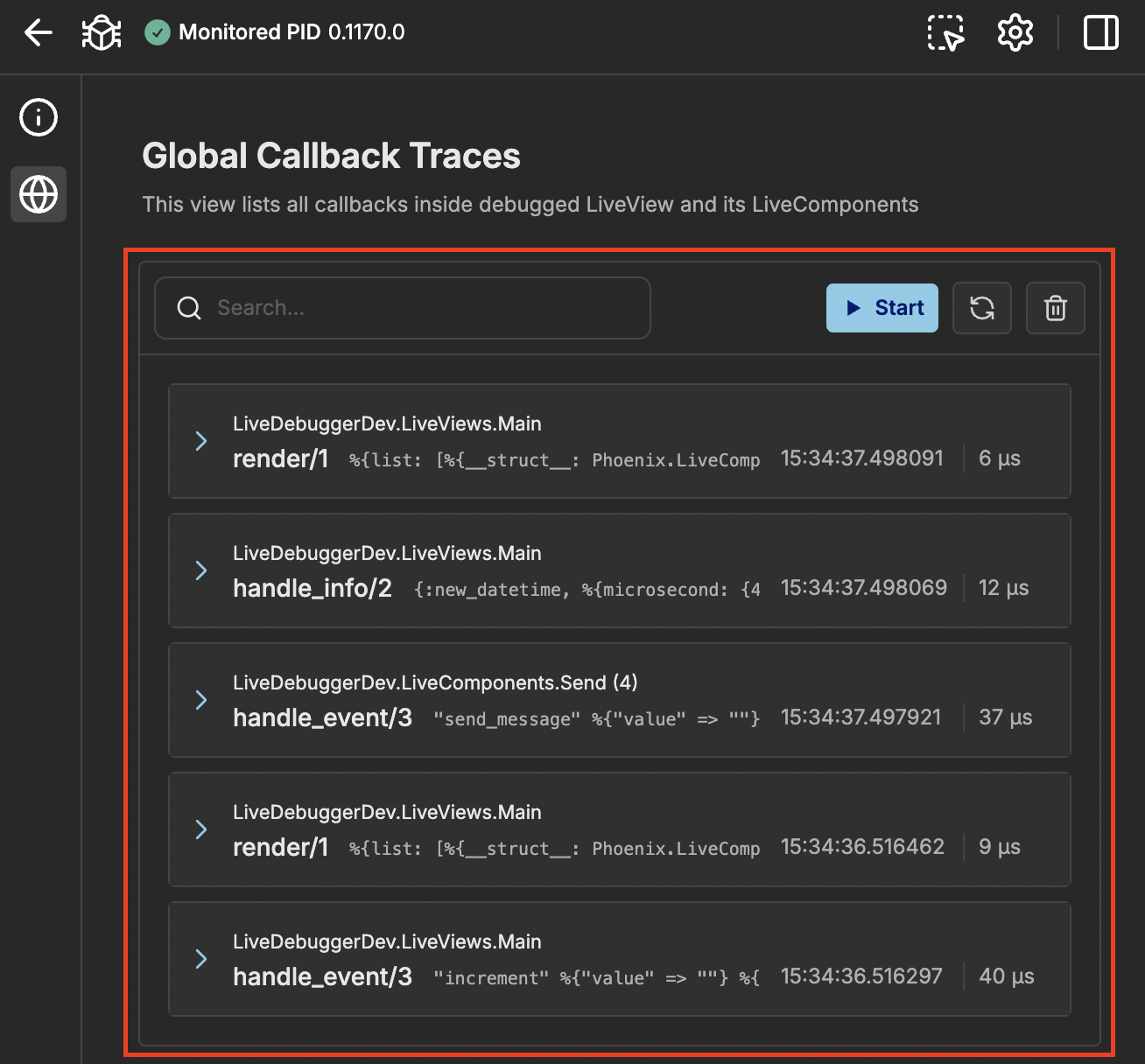Click the 40 µs execution time
Viewport: 1145px width, 1064px height.
pyautogui.click(x=1007, y=976)
